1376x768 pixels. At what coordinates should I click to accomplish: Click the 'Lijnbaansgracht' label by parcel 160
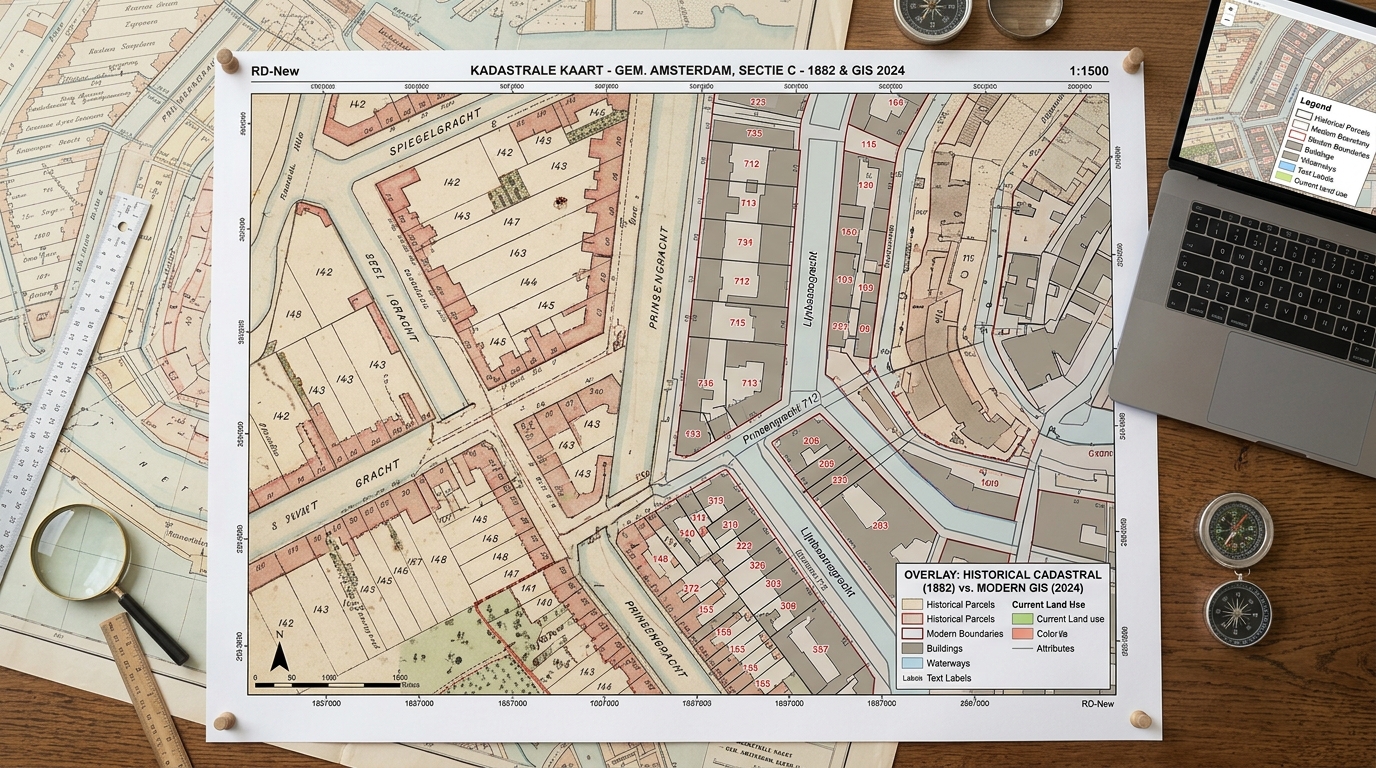[x=810, y=289]
